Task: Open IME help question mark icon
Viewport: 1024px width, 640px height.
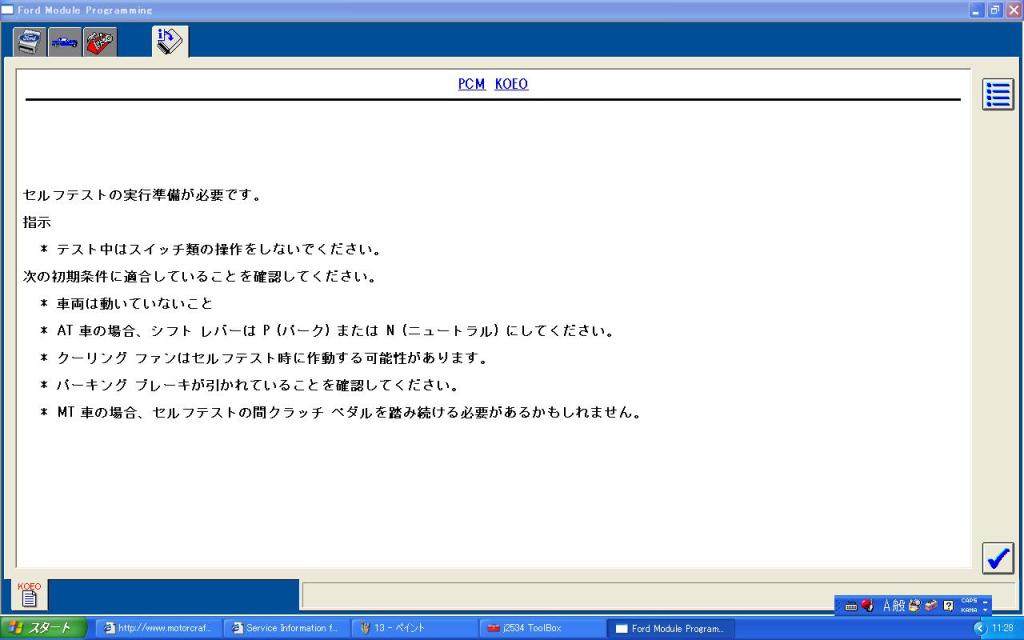Action: click(x=949, y=606)
